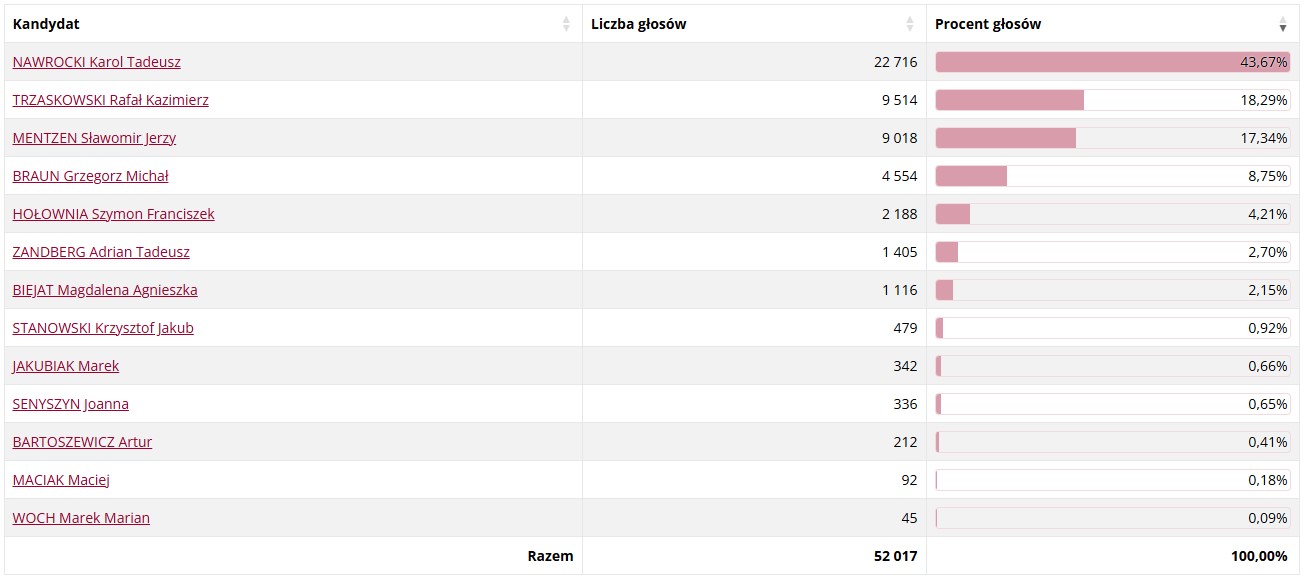Open NAWROCKI Karol Tadeusz candidate link
Screen dimensions: 1305x582
97,62
